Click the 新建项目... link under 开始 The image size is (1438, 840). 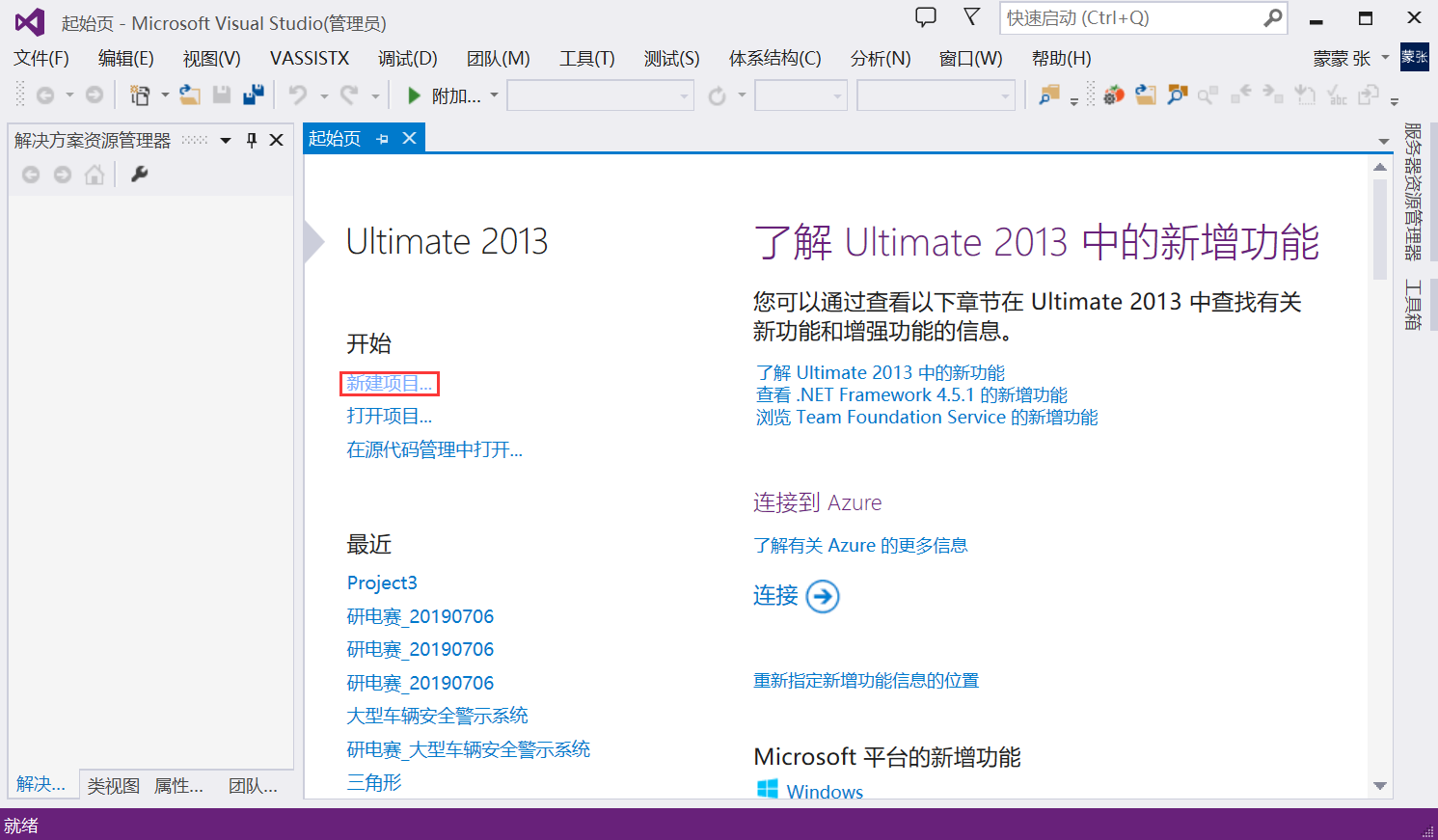[389, 383]
